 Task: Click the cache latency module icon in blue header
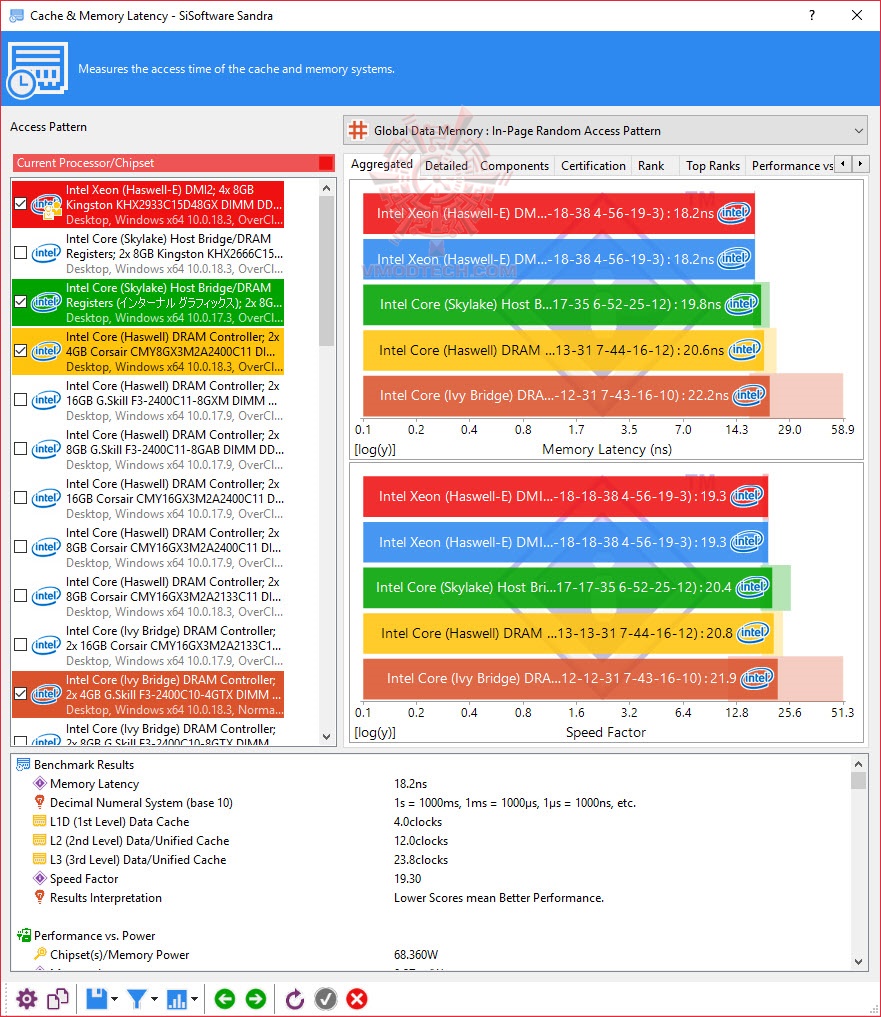coord(38,69)
